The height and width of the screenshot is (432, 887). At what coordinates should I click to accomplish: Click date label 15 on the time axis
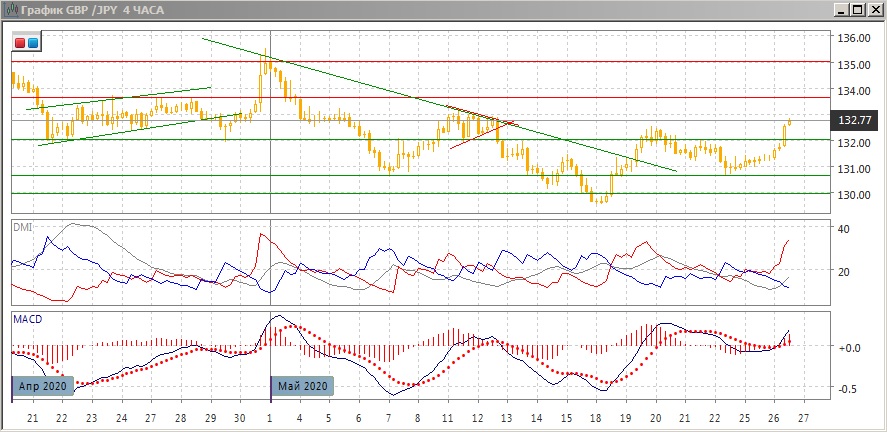(567, 418)
